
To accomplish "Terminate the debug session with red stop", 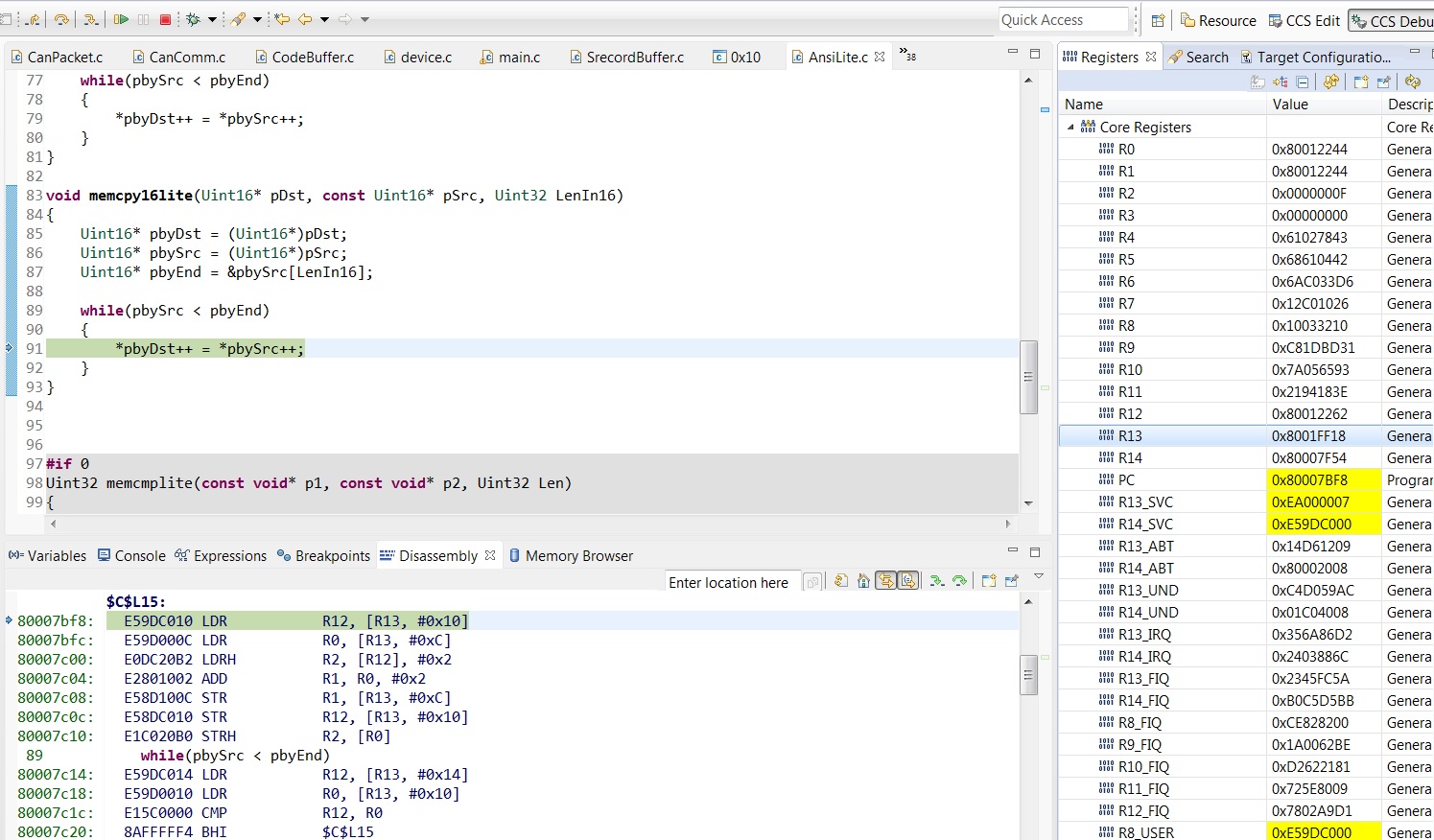I will [x=165, y=19].
